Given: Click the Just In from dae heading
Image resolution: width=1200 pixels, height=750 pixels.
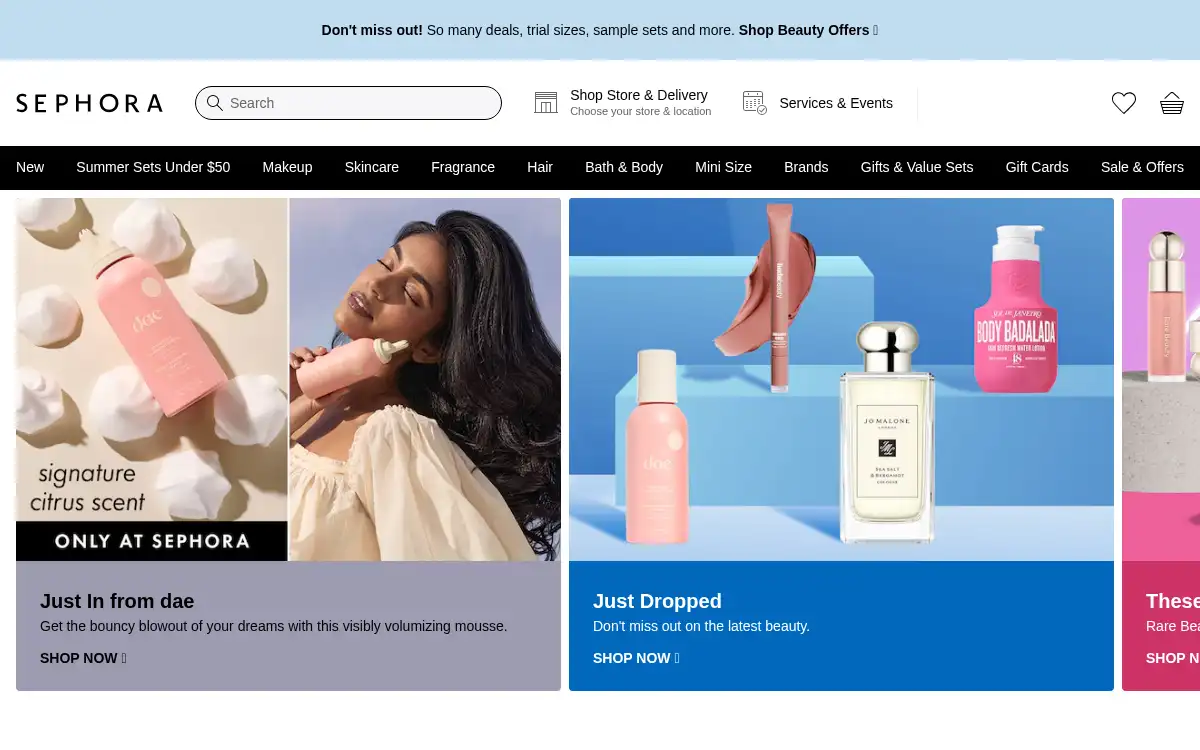Looking at the screenshot, I should 117,601.
